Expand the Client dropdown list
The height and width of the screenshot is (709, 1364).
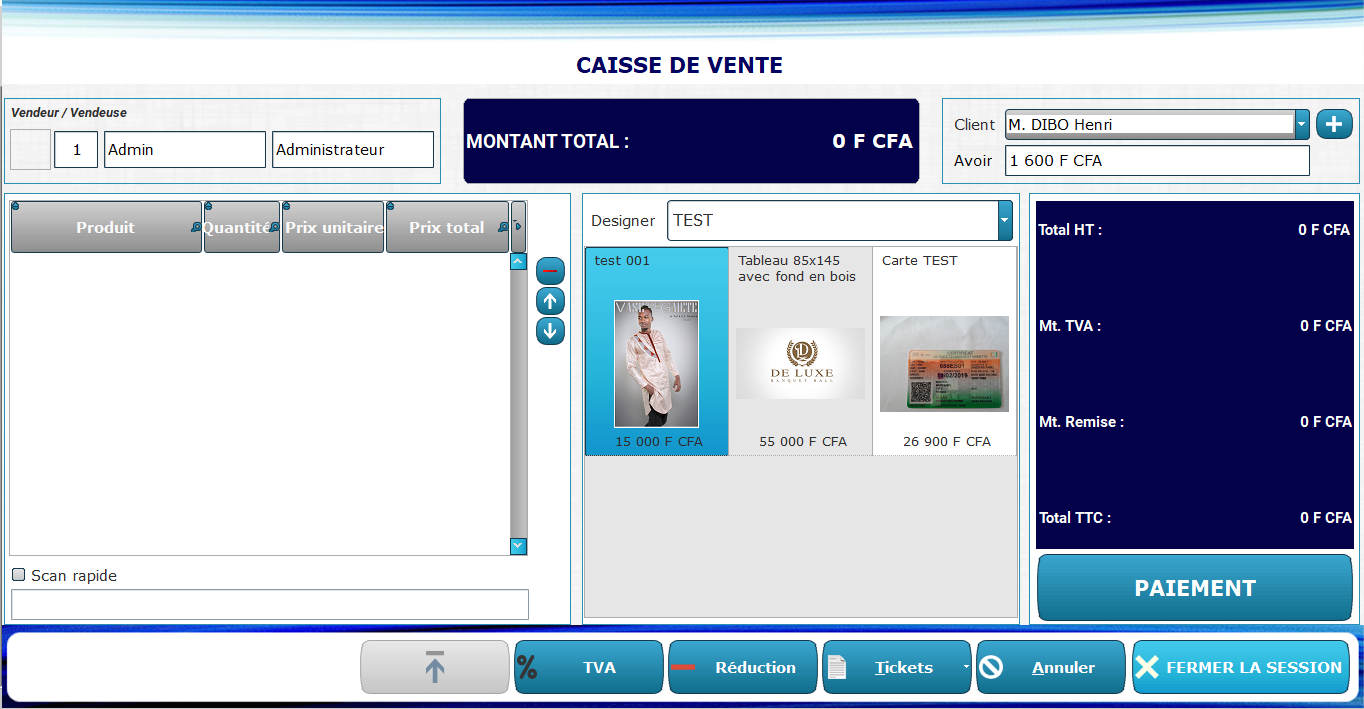pos(1302,125)
